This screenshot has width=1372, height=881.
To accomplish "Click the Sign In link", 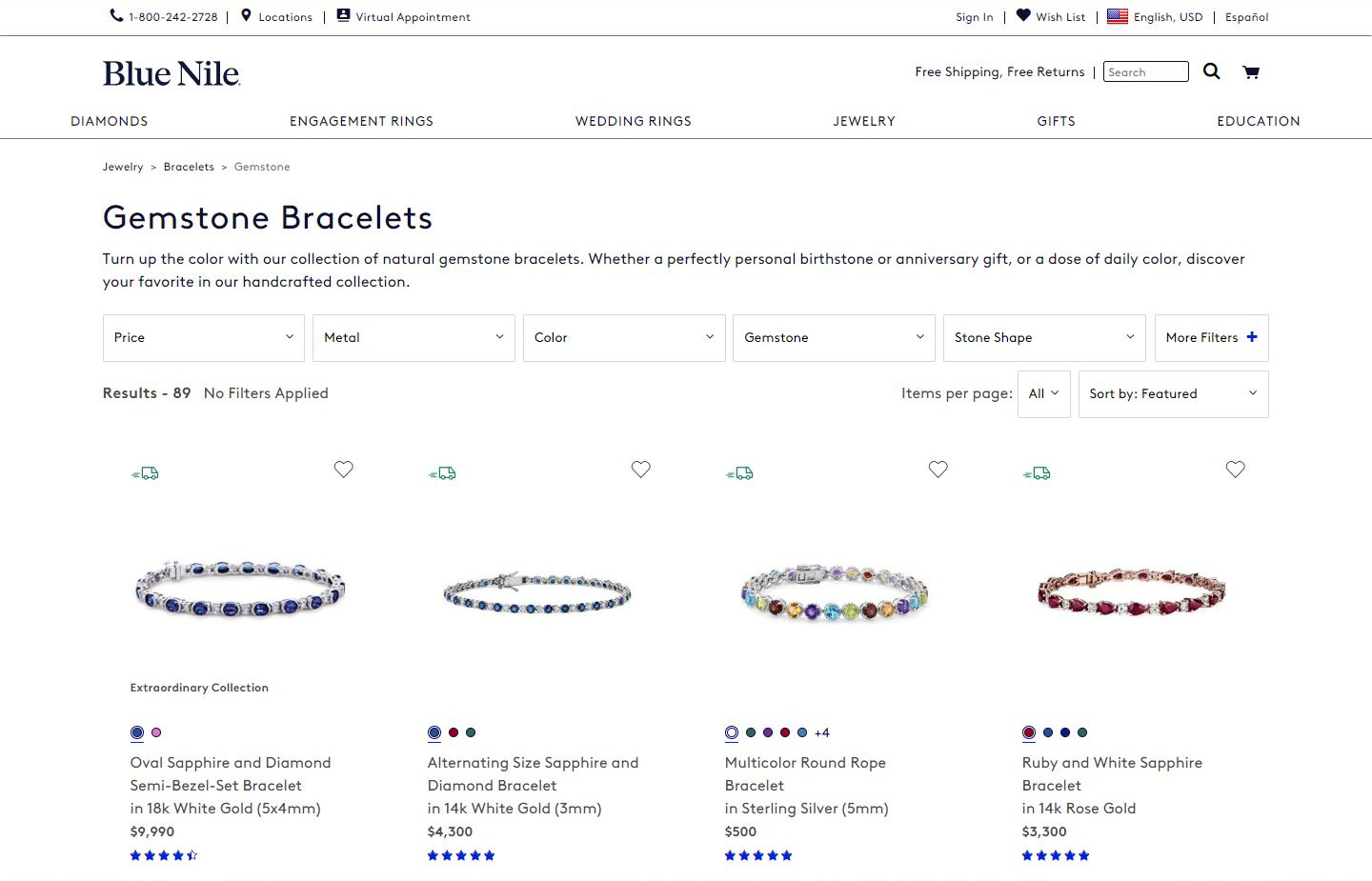I will point(974,17).
